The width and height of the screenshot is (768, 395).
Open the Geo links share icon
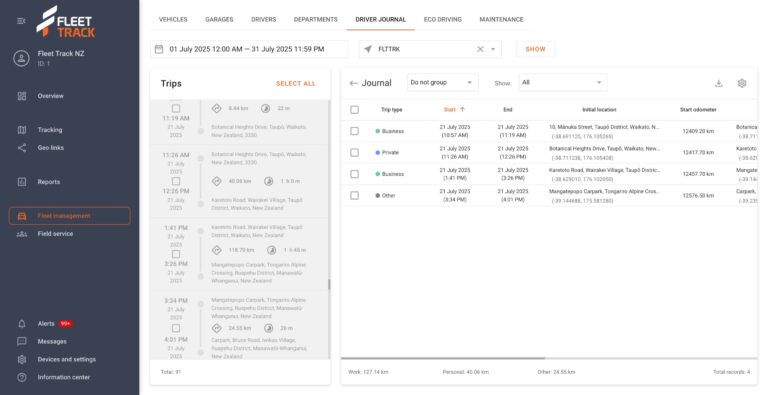(22, 148)
